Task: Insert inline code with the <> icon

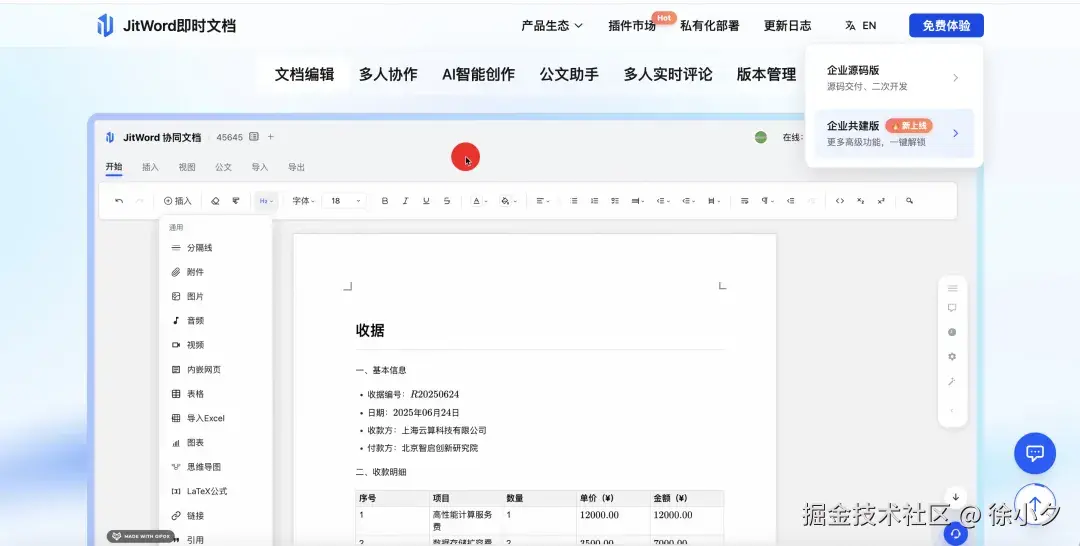Action: point(840,201)
